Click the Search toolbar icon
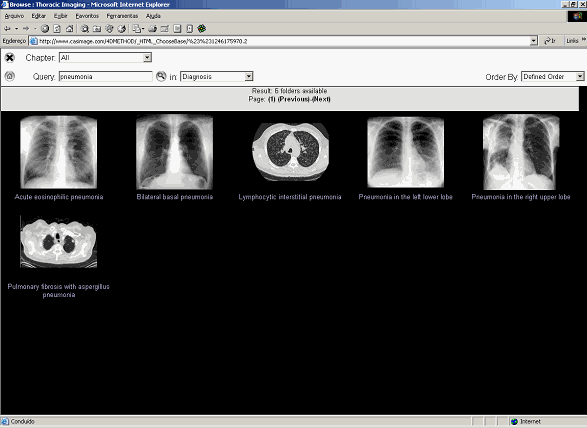The height and width of the screenshot is (428, 587). click(85, 28)
